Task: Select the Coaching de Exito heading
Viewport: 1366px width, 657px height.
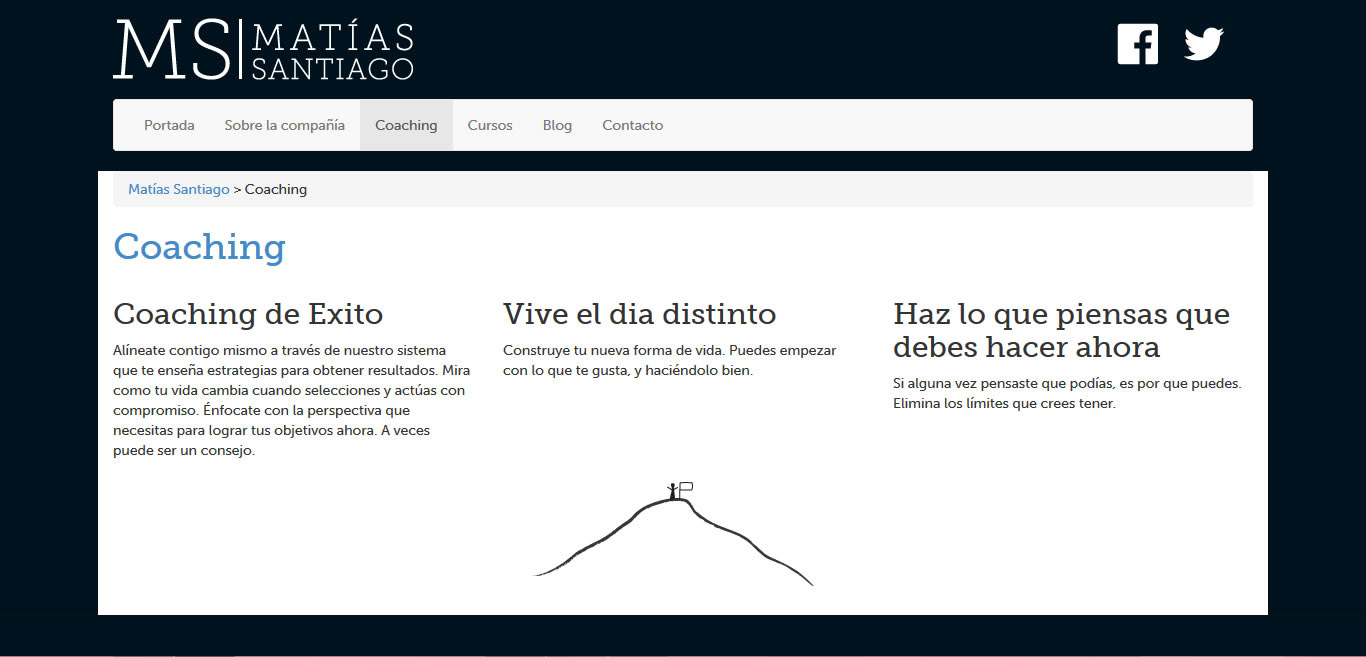Action: (x=248, y=314)
